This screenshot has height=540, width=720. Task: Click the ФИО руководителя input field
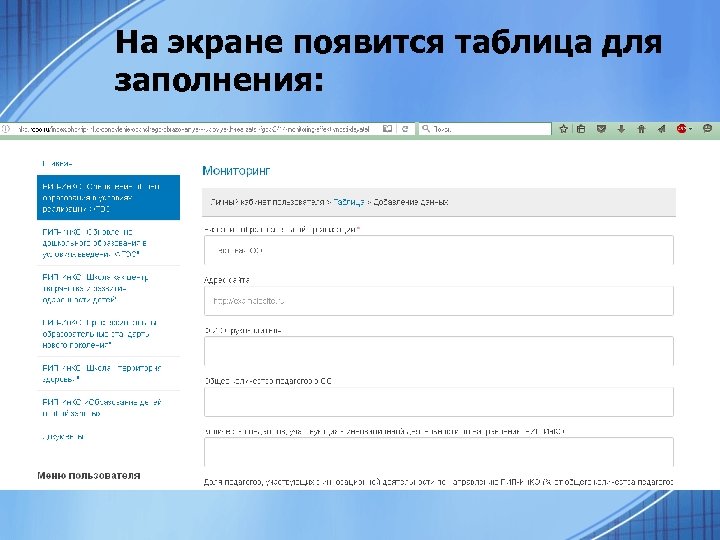tap(439, 351)
